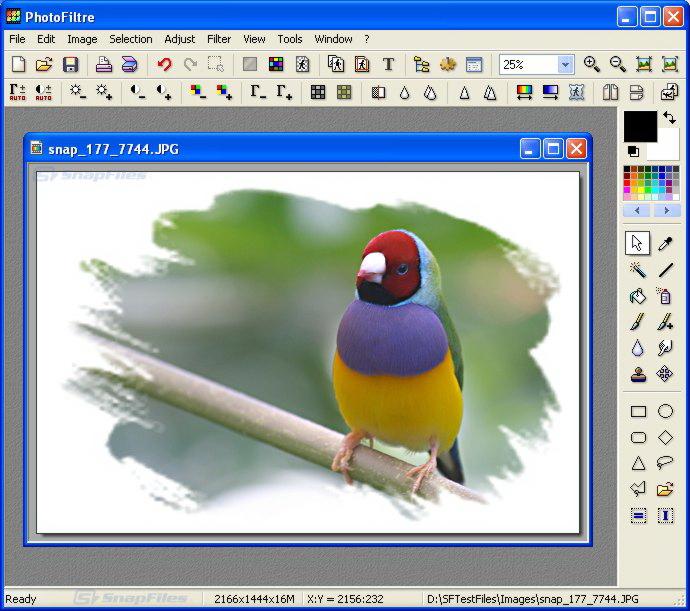The width and height of the screenshot is (690, 611).
Task: Click the black foreground color swatch
Action: click(640, 126)
